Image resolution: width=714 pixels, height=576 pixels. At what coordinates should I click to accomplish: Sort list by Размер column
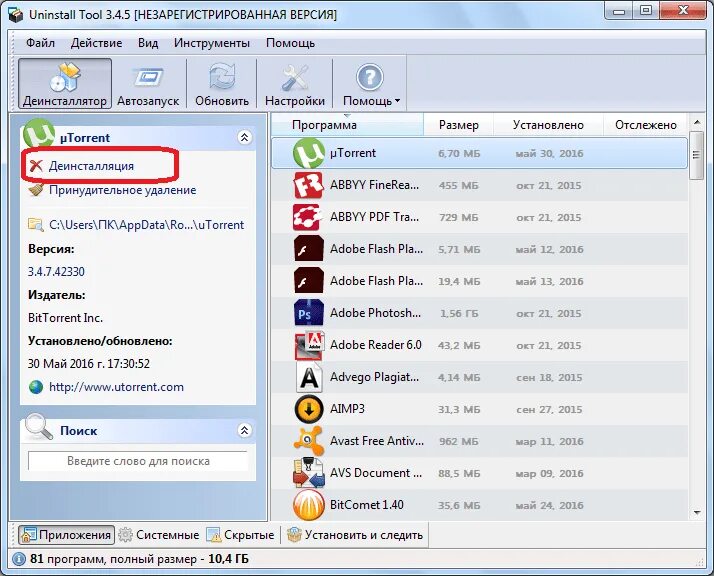tap(459, 125)
